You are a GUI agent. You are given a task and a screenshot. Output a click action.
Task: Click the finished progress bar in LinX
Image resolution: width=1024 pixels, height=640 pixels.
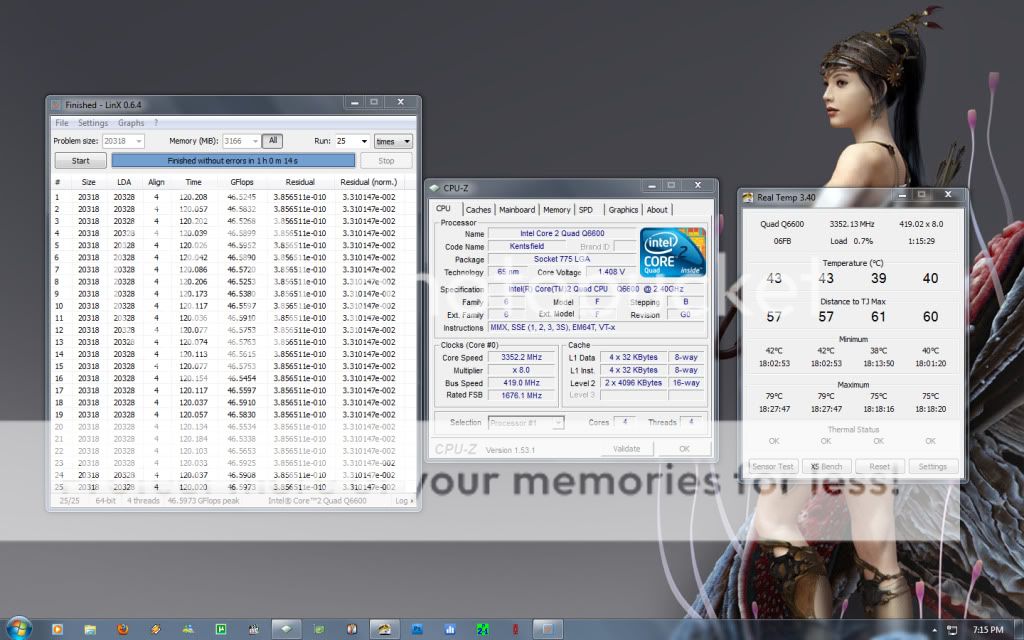[x=233, y=160]
